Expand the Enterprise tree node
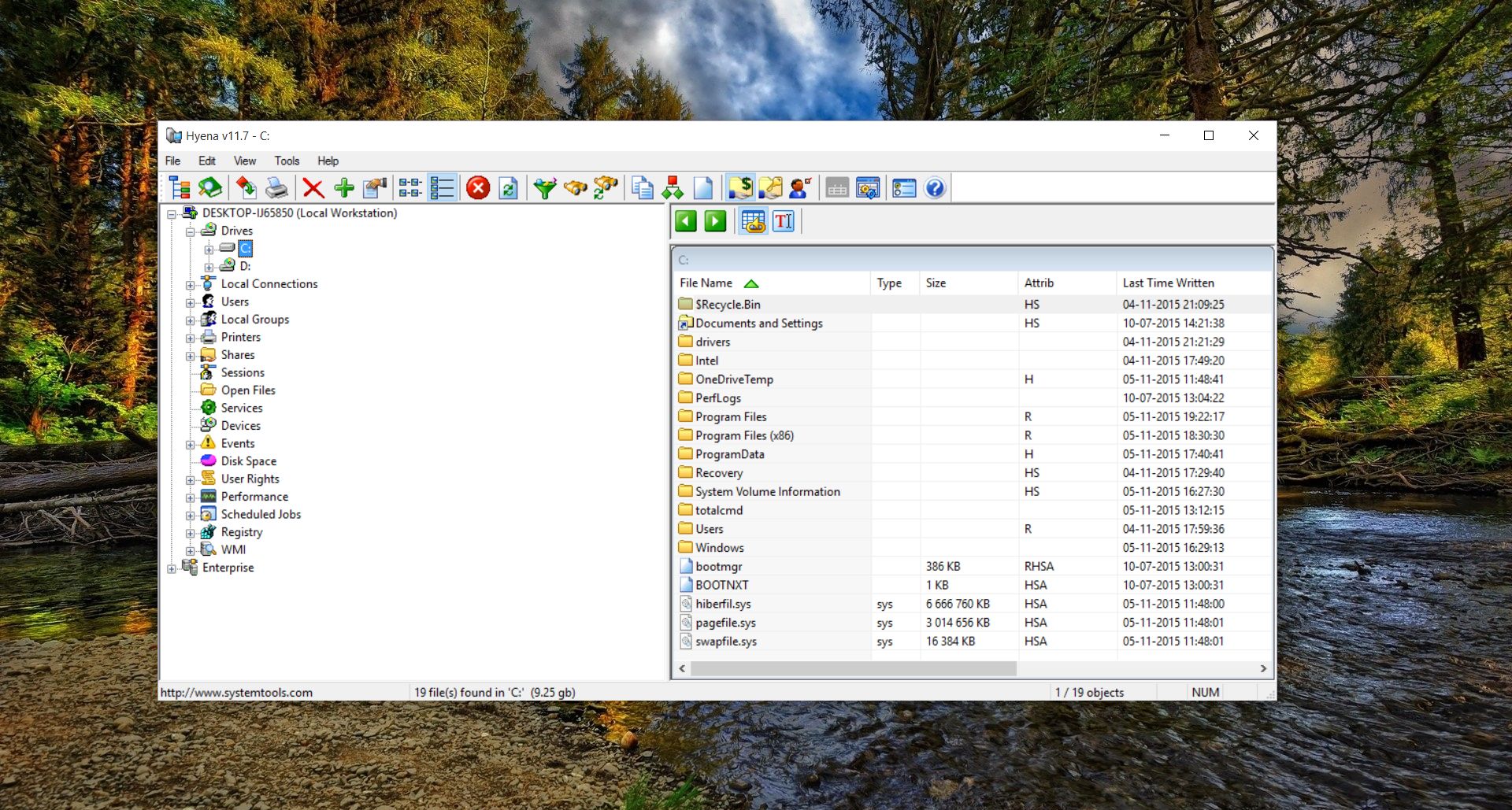The width and height of the screenshot is (1512, 810). point(172,568)
